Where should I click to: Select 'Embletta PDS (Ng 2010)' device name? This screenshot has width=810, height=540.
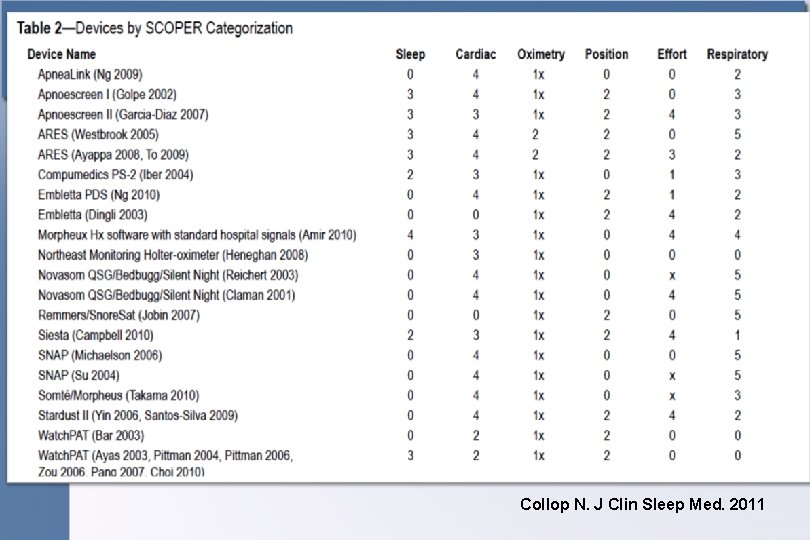[x=99, y=195]
